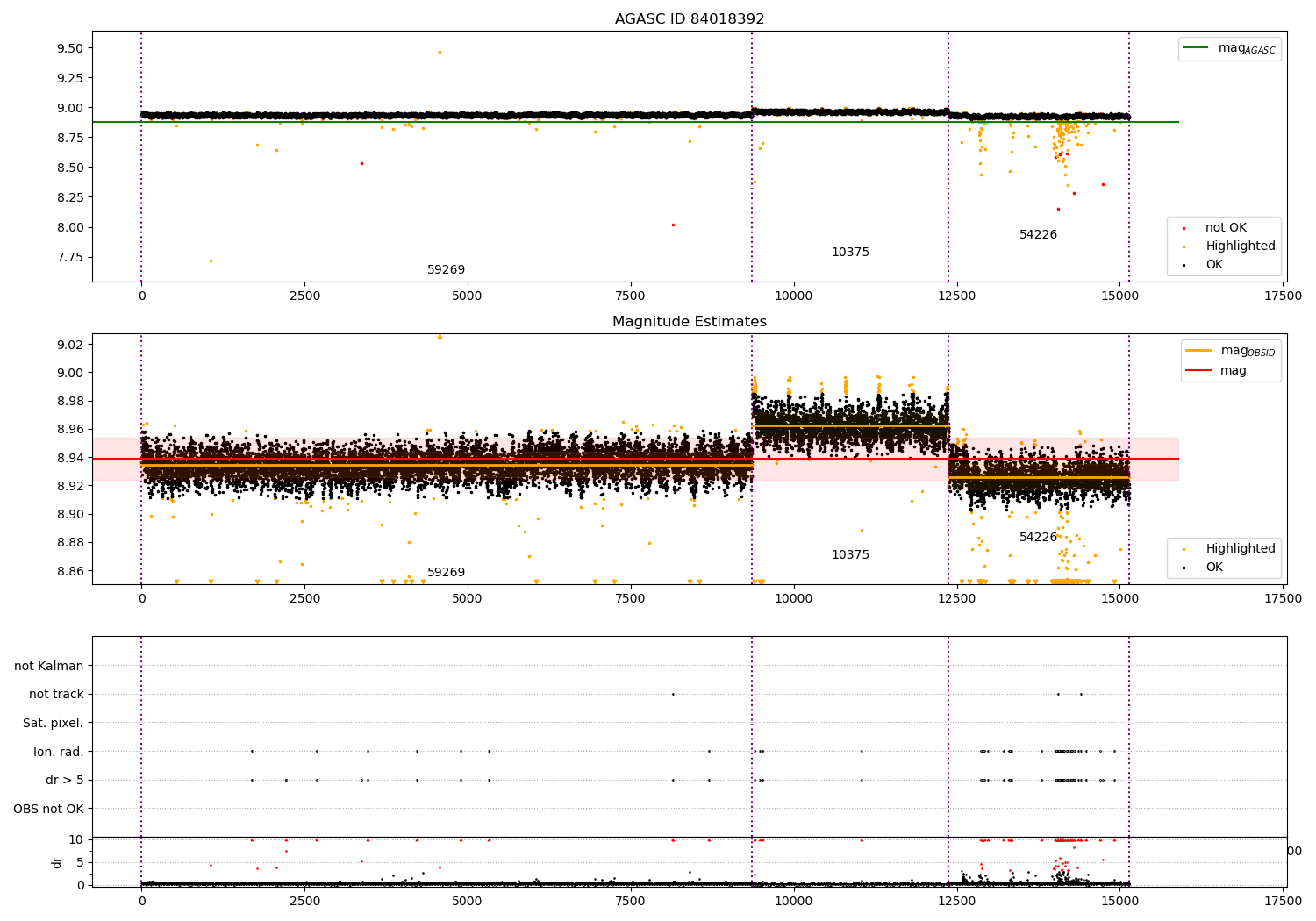Click the 59269 obsid label in the top plot
1316x921 pixels.
coord(446,270)
